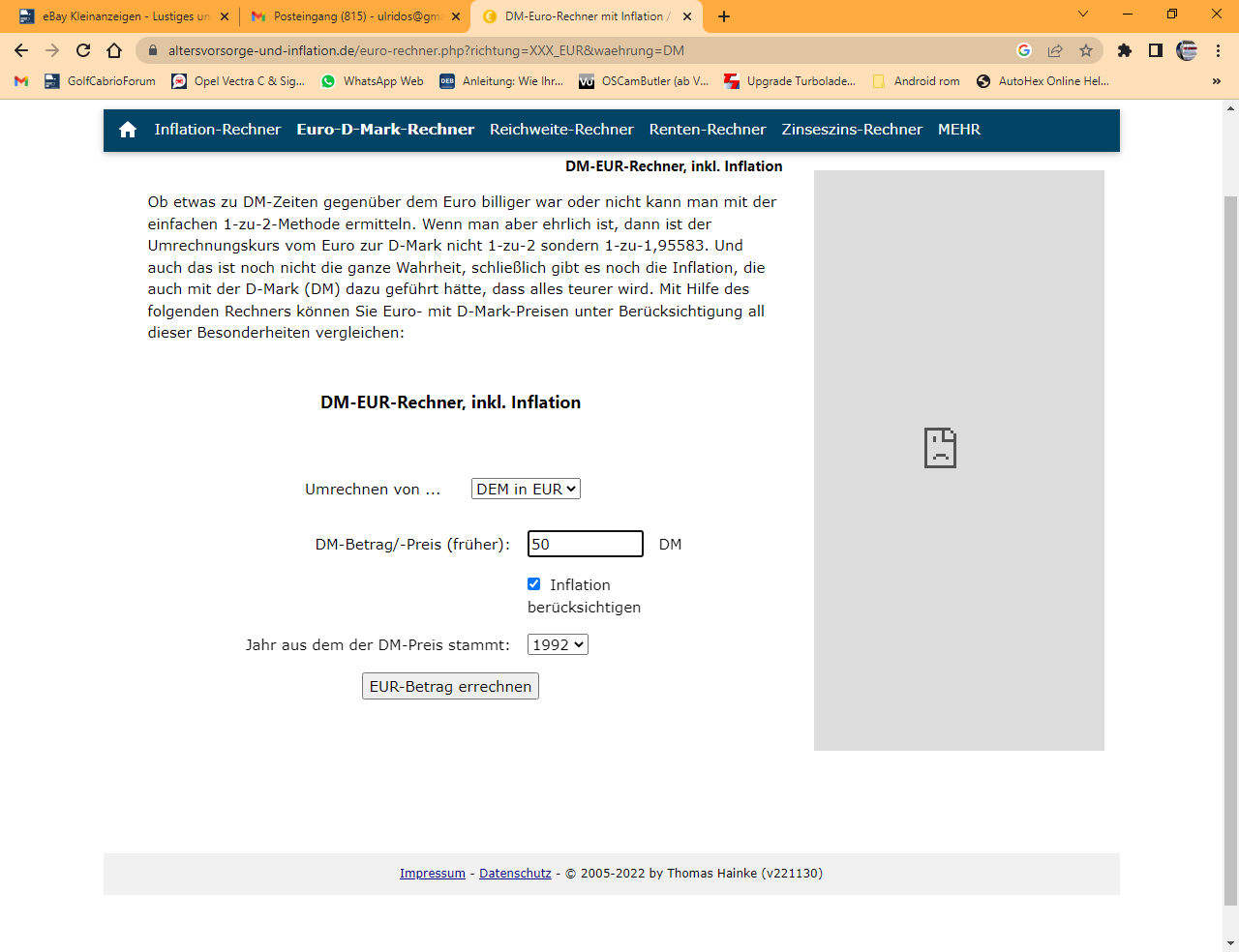
Task: Open the Zinseszins-Rechner menu item
Action: (x=852, y=130)
